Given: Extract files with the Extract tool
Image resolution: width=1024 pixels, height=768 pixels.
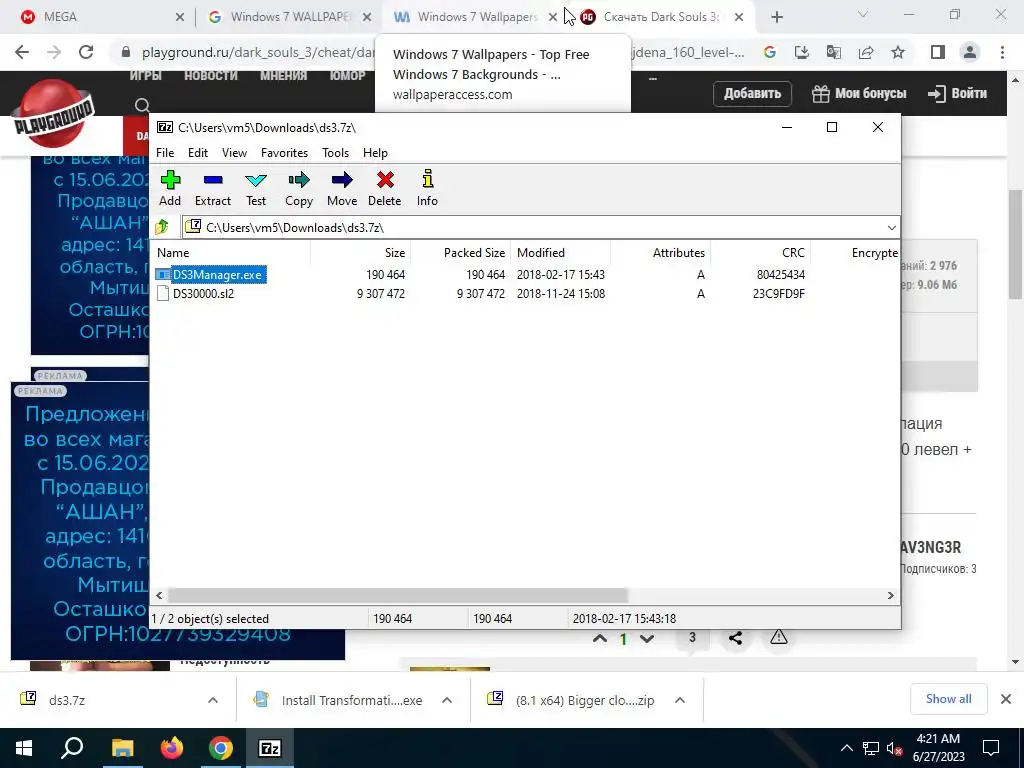Looking at the screenshot, I should 213,188.
